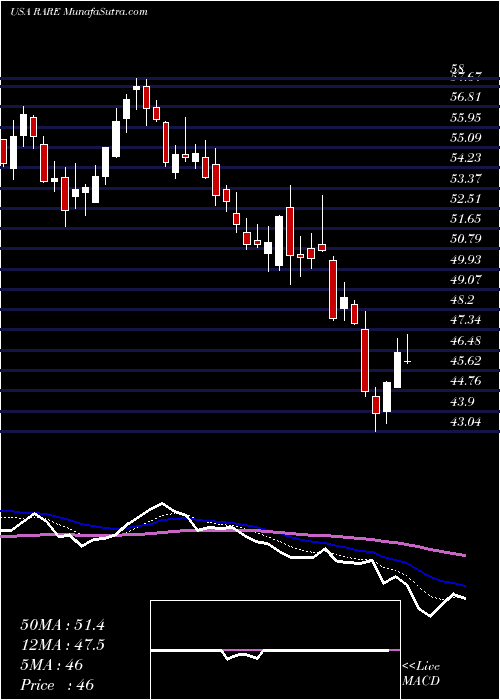Viewport: 500px width, 700px height.
Task: Click the 'Price : 46' reading
Action: [x=57, y=684]
